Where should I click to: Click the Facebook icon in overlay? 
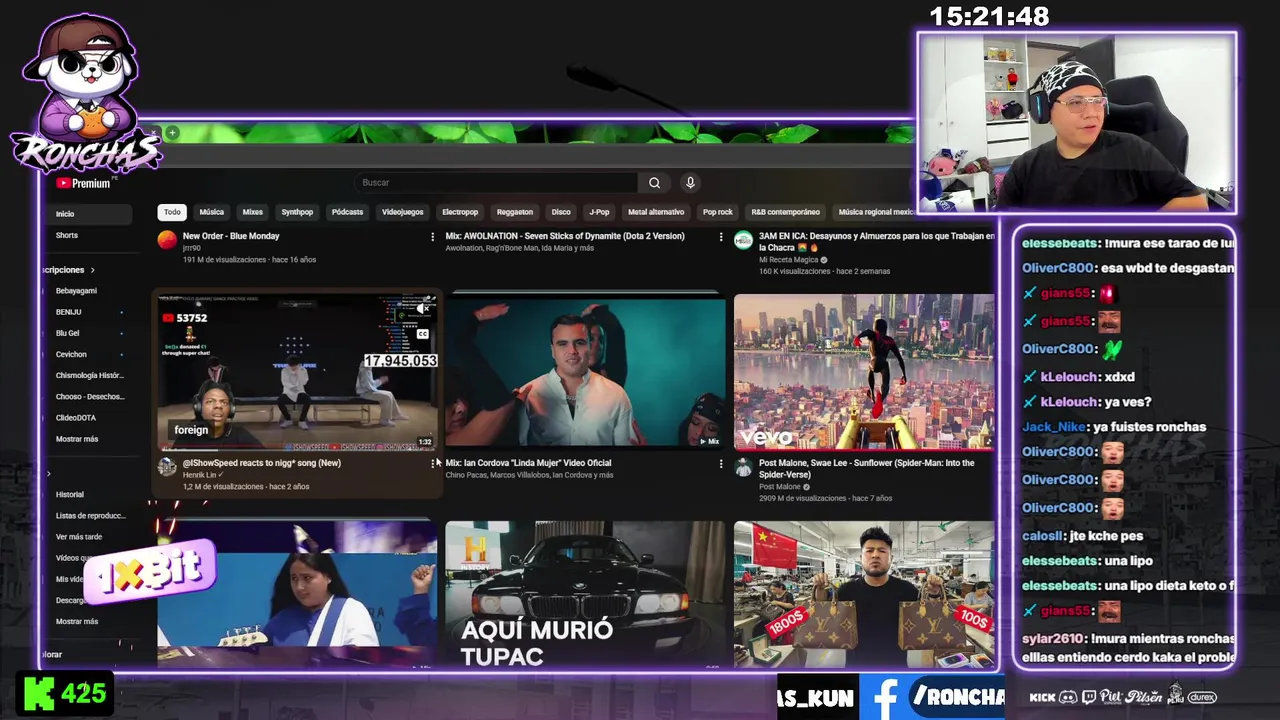886,697
